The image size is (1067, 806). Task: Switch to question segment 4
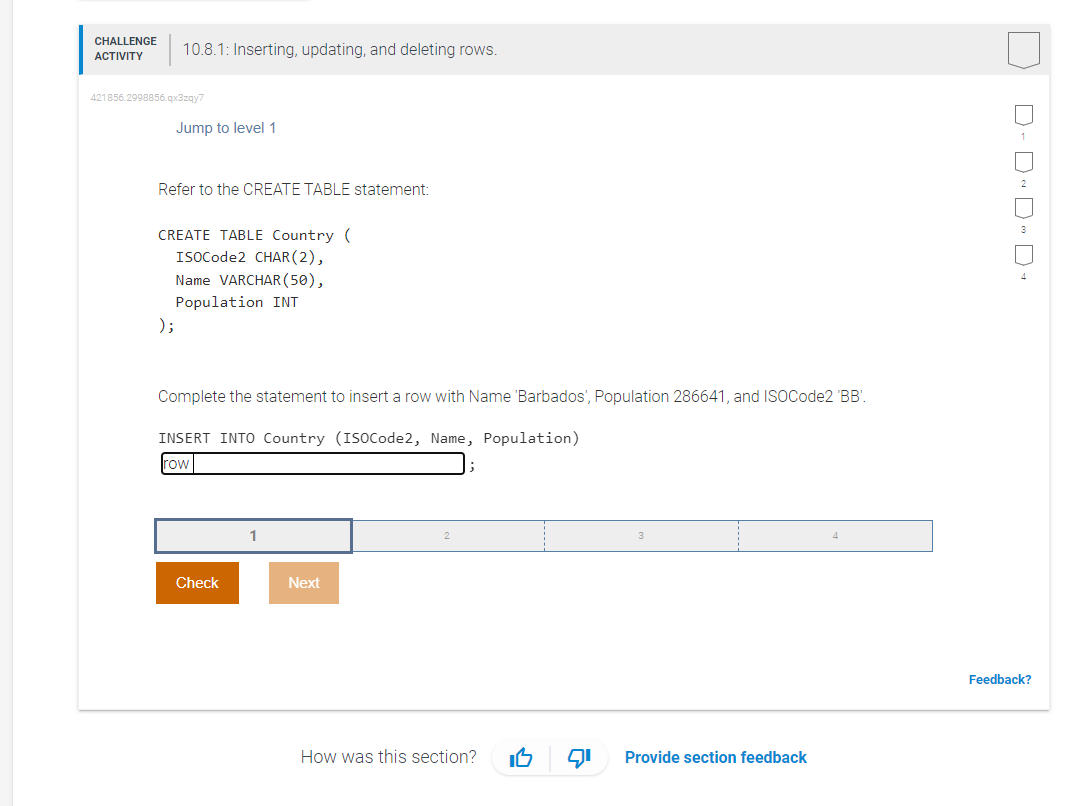coord(835,535)
